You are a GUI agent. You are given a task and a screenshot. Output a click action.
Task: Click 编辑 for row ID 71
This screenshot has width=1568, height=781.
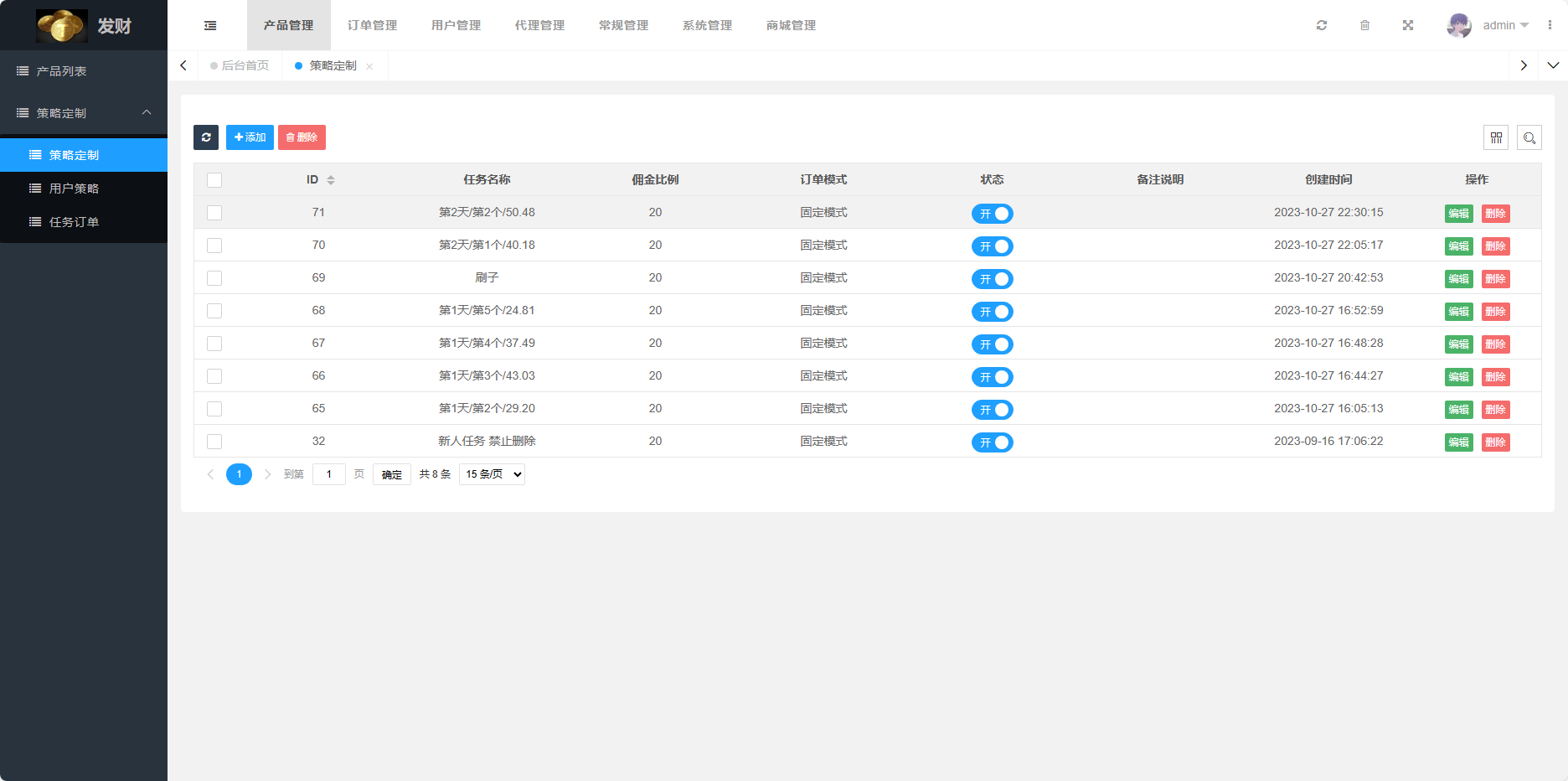pos(1459,214)
